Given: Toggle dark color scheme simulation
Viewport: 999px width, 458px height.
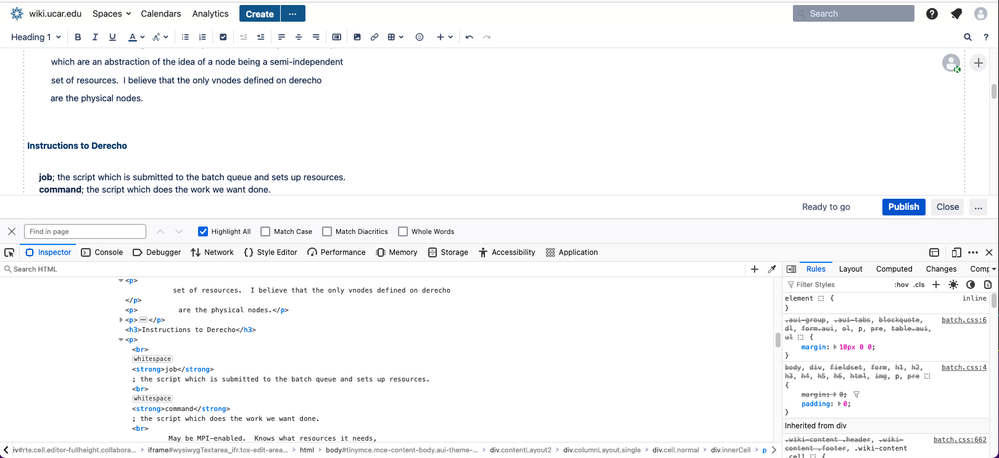Looking at the screenshot, I should click(x=970, y=285).
